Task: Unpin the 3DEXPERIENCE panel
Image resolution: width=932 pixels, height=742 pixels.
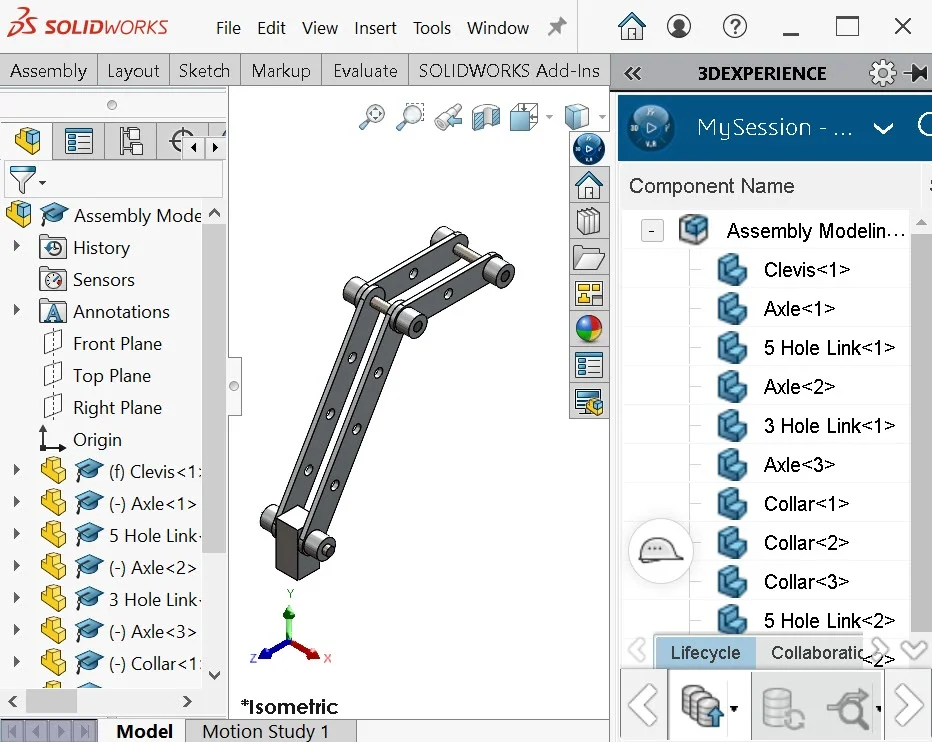Action: (916, 72)
